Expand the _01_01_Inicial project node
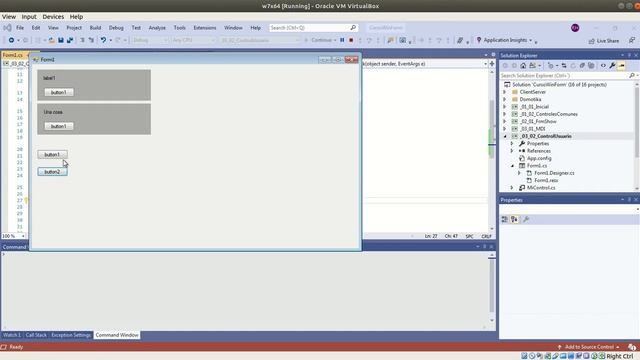The height and width of the screenshot is (360, 640). (x=505, y=107)
